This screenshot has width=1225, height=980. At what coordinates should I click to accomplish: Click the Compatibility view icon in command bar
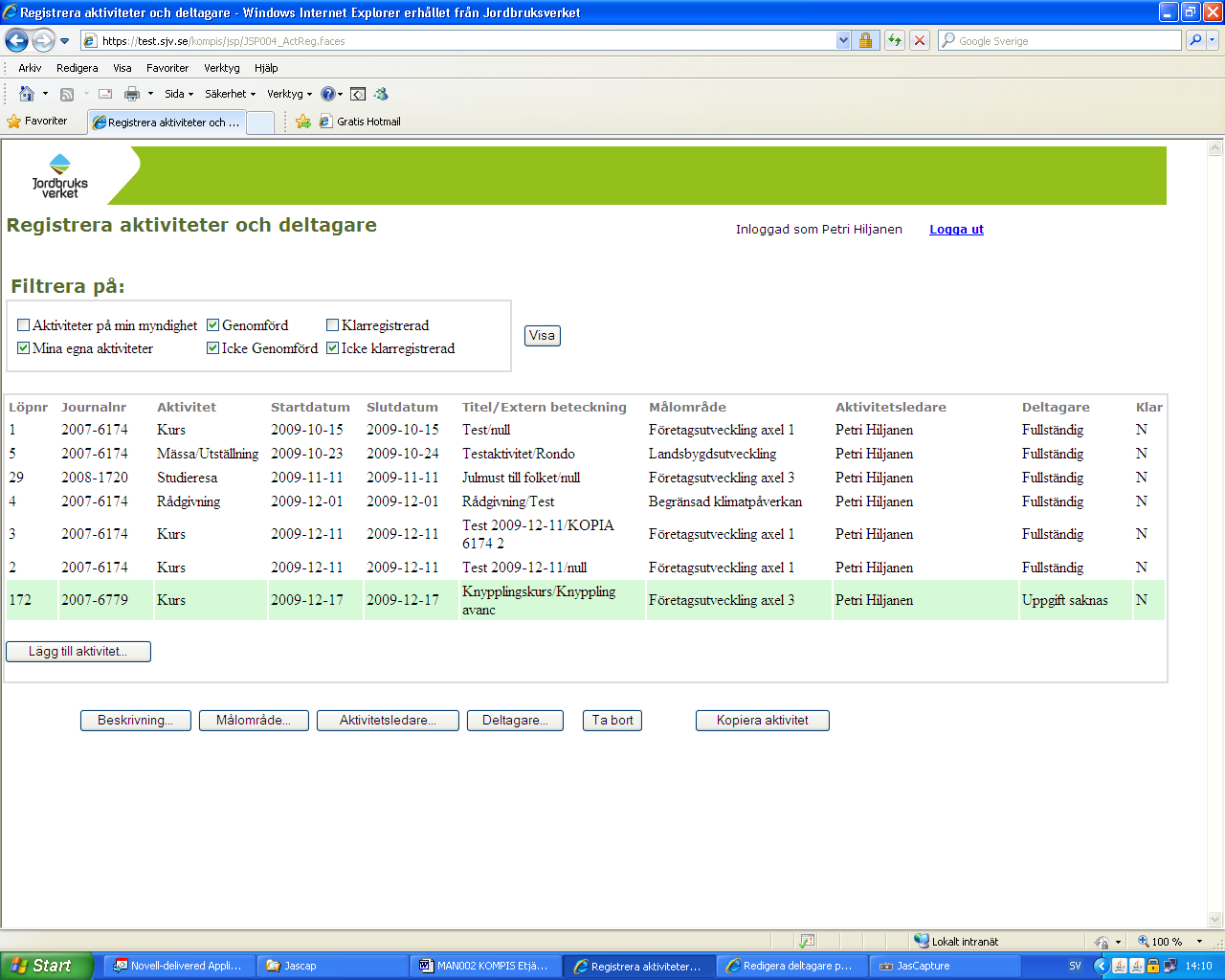tap(358, 94)
